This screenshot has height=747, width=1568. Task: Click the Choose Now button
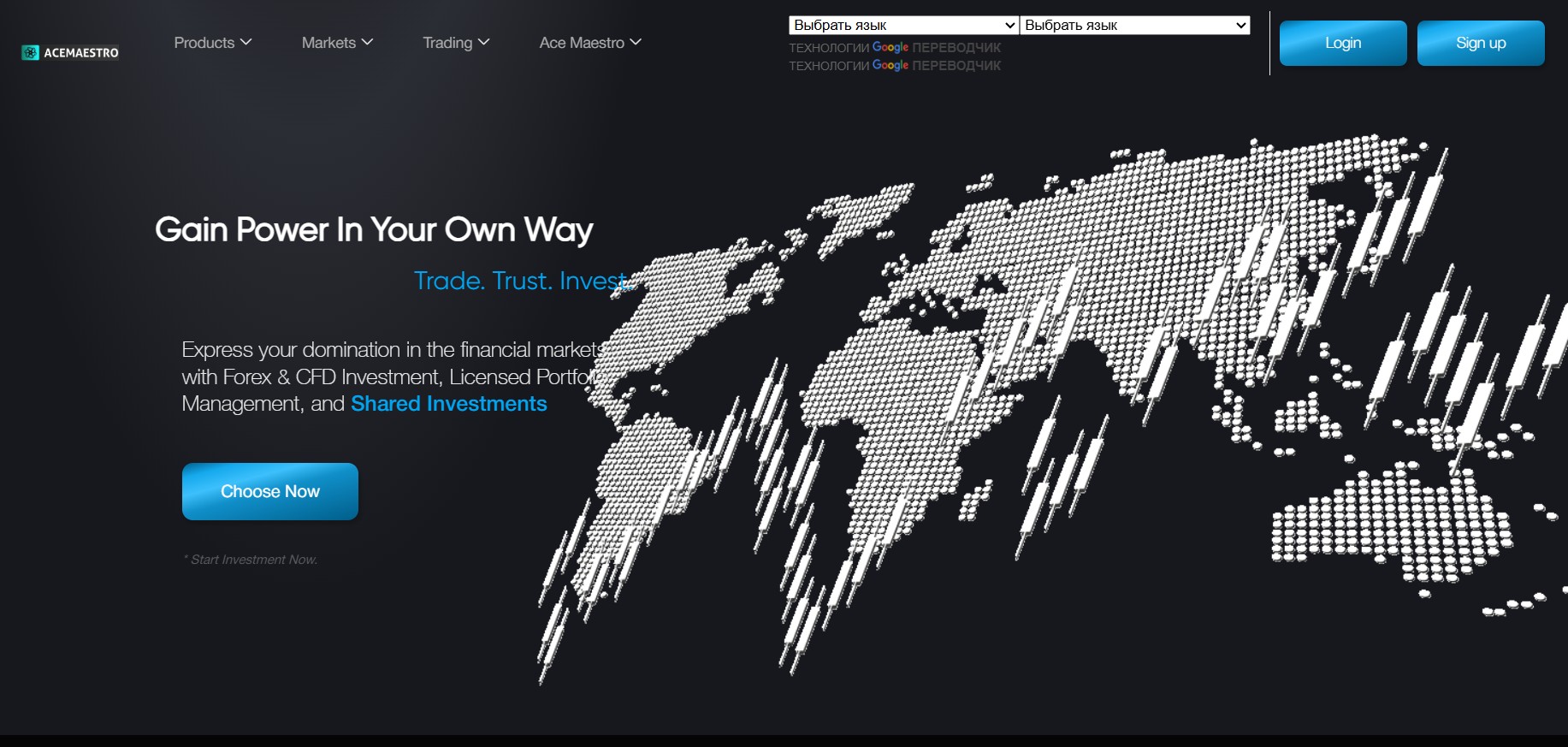pos(270,492)
